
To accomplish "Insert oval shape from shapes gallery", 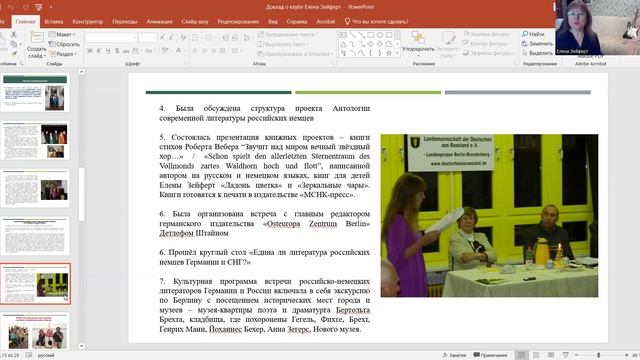I will click(380, 35).
